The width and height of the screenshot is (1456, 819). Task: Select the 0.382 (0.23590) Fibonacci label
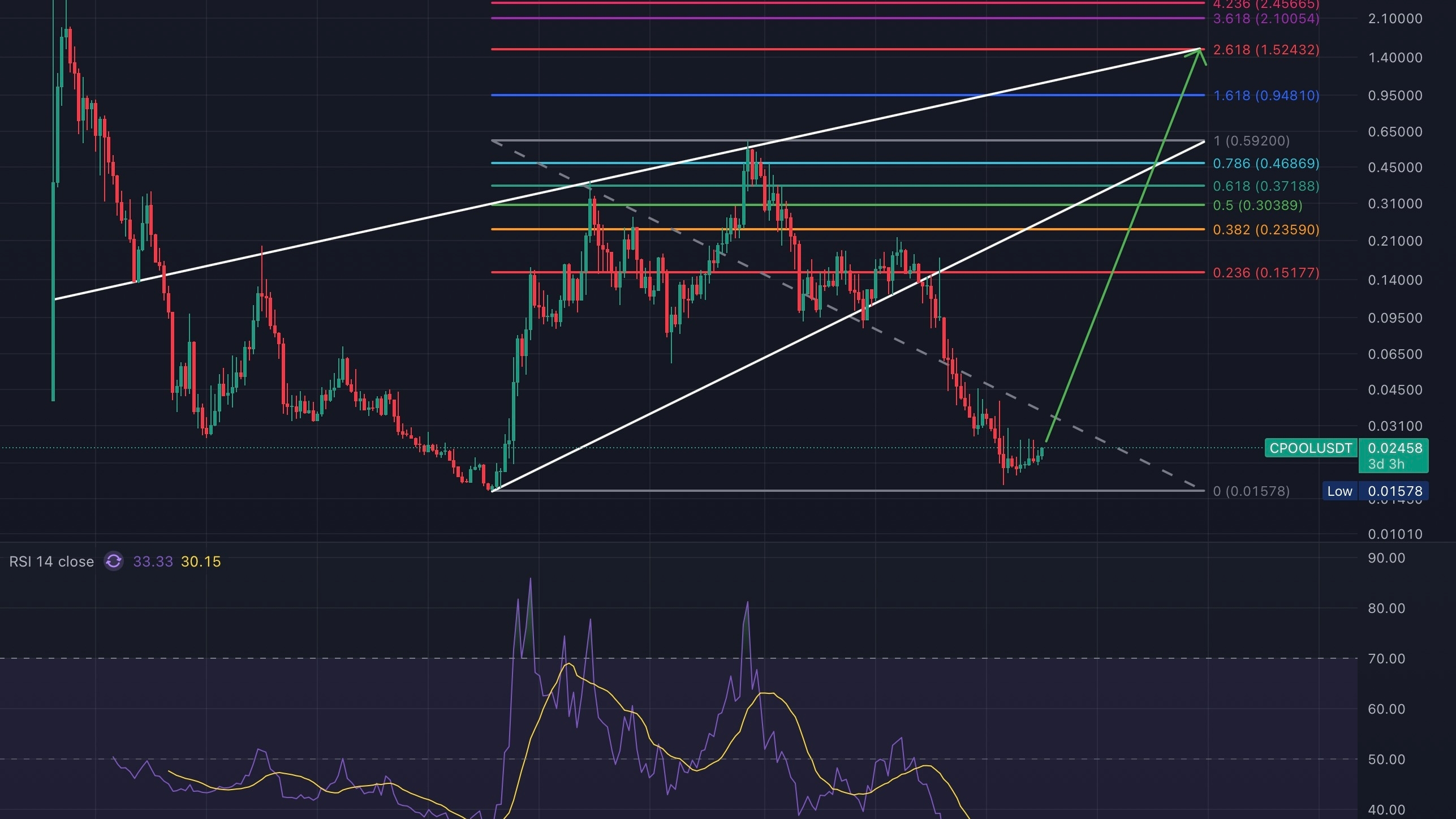point(1266,230)
